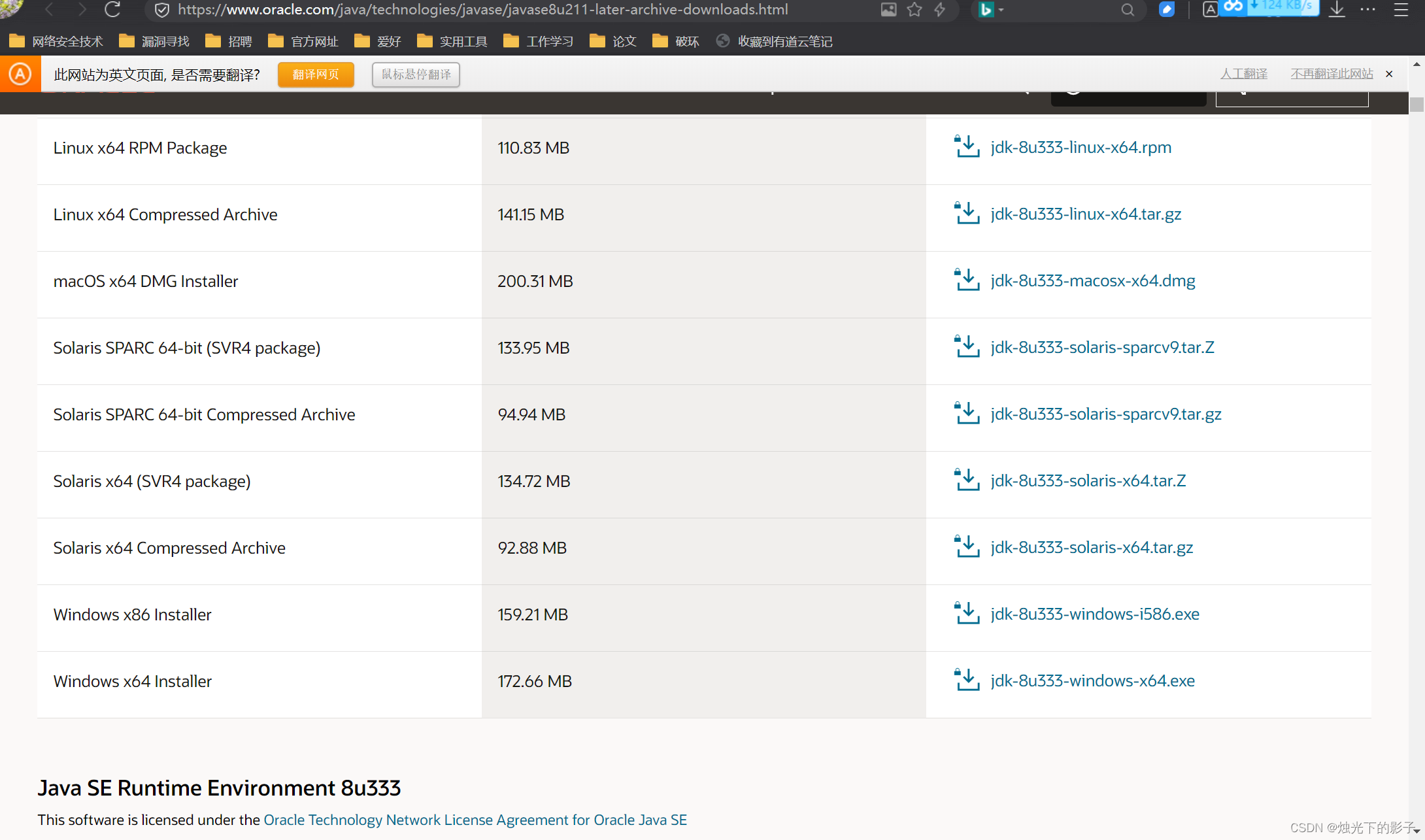Download jdk-8u333-solaris-sparcv9.tar.gz
Screen dimensions: 1425x840
(x=1106, y=414)
